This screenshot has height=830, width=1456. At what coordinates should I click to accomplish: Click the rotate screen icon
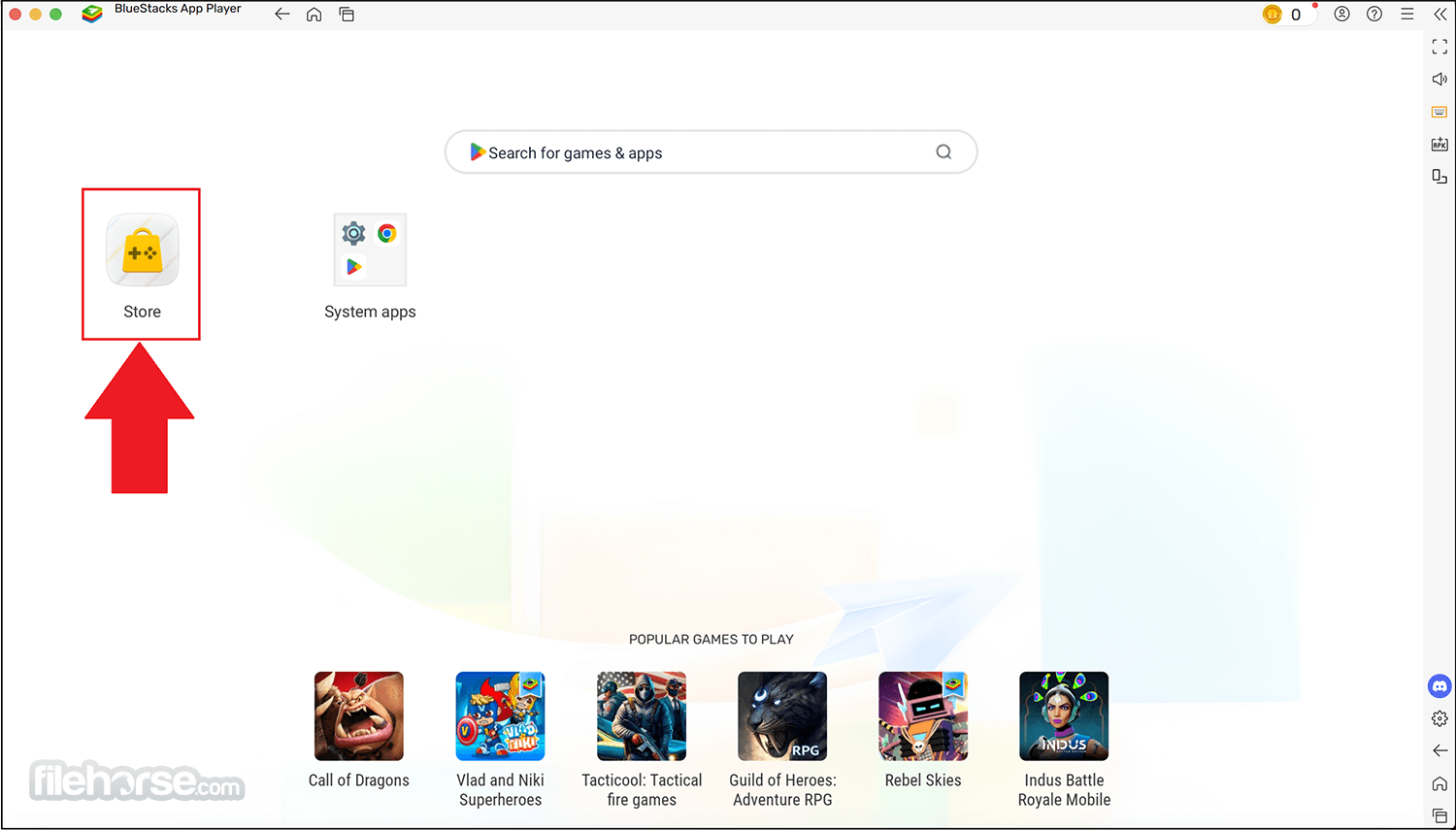tap(1439, 177)
